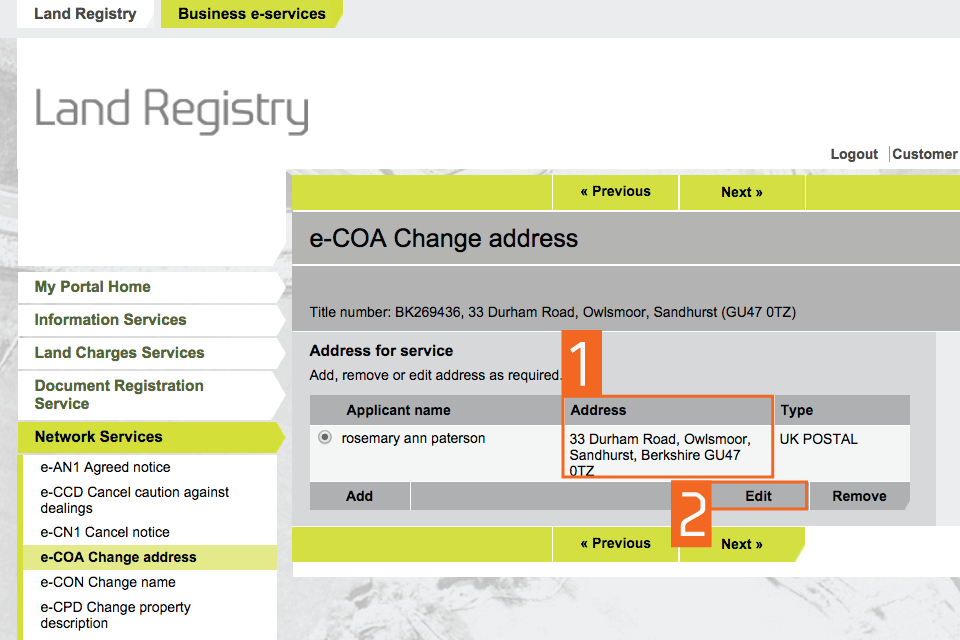Screen dimensions: 960x640
Task: Collapse the Network Services section
Action: pyautogui.click(x=98, y=437)
